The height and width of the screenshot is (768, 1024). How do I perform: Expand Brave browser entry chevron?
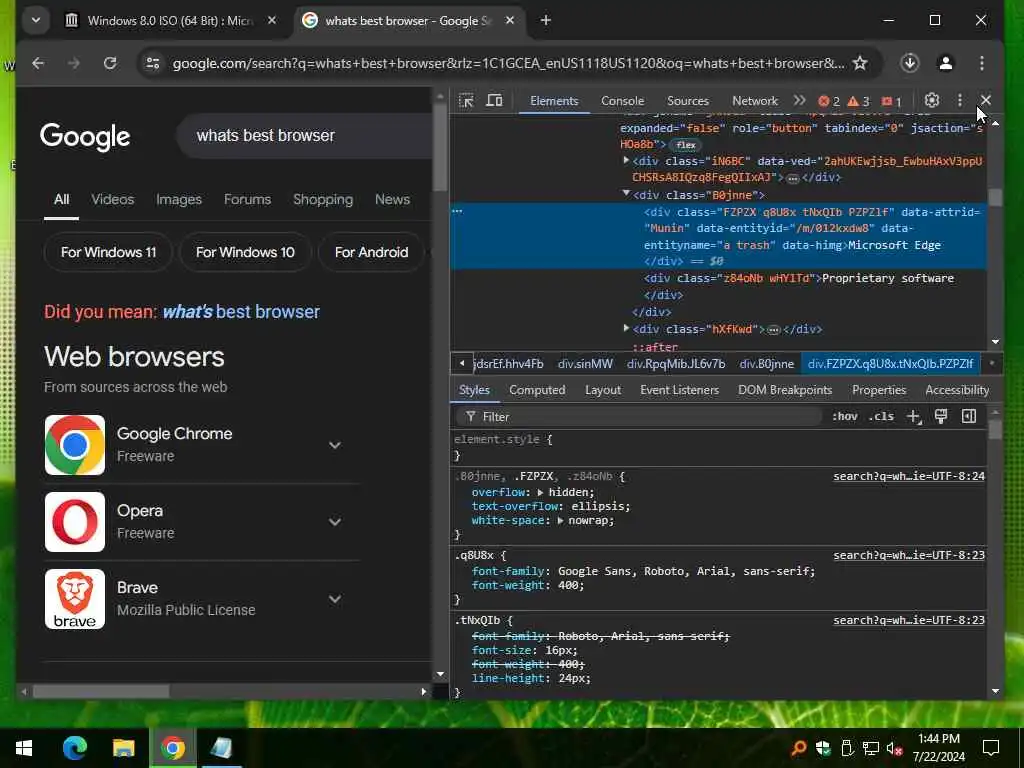coord(335,600)
